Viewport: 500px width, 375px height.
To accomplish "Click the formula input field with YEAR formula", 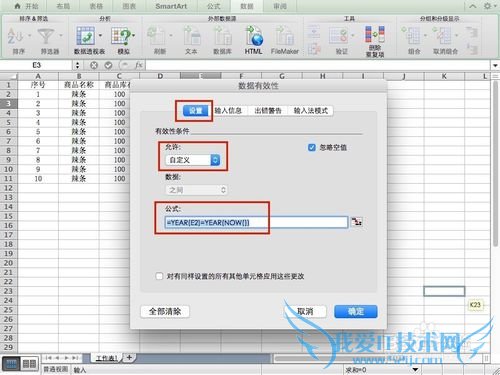I will [256, 222].
